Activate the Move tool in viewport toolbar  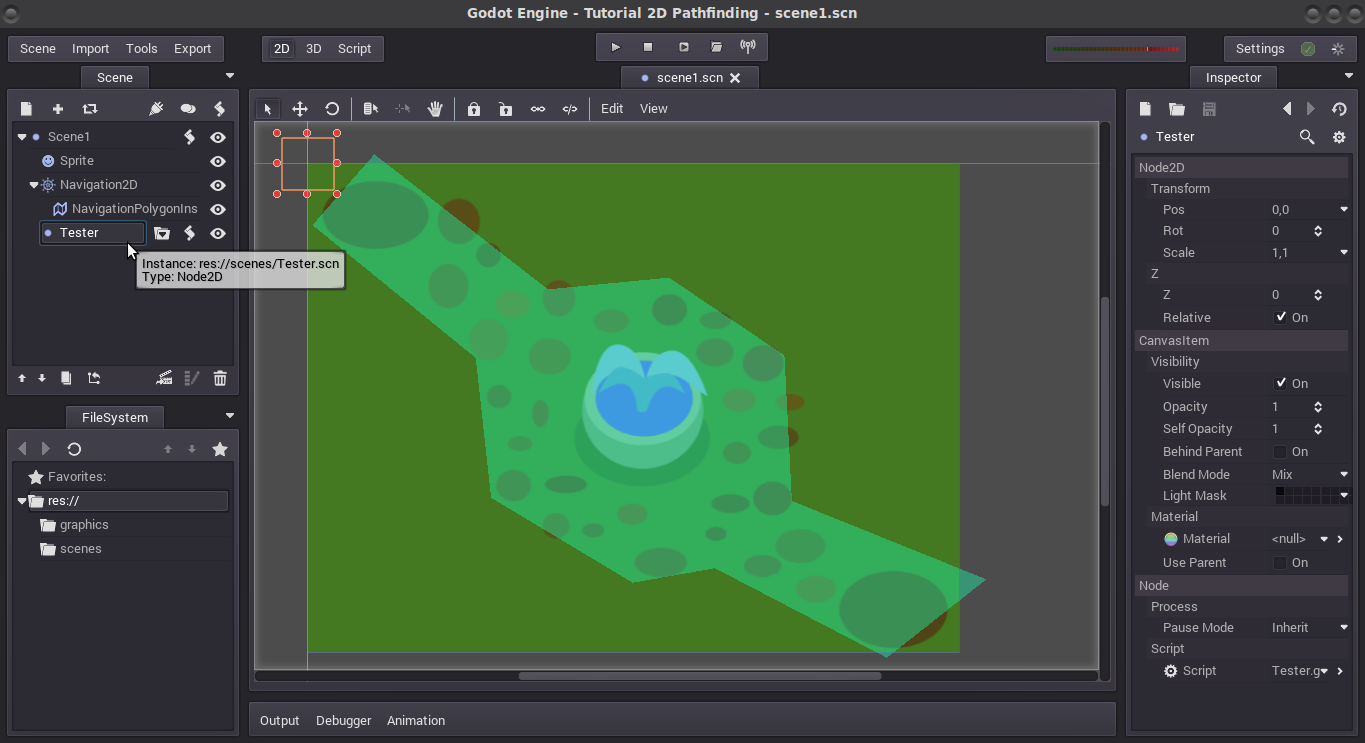(299, 109)
